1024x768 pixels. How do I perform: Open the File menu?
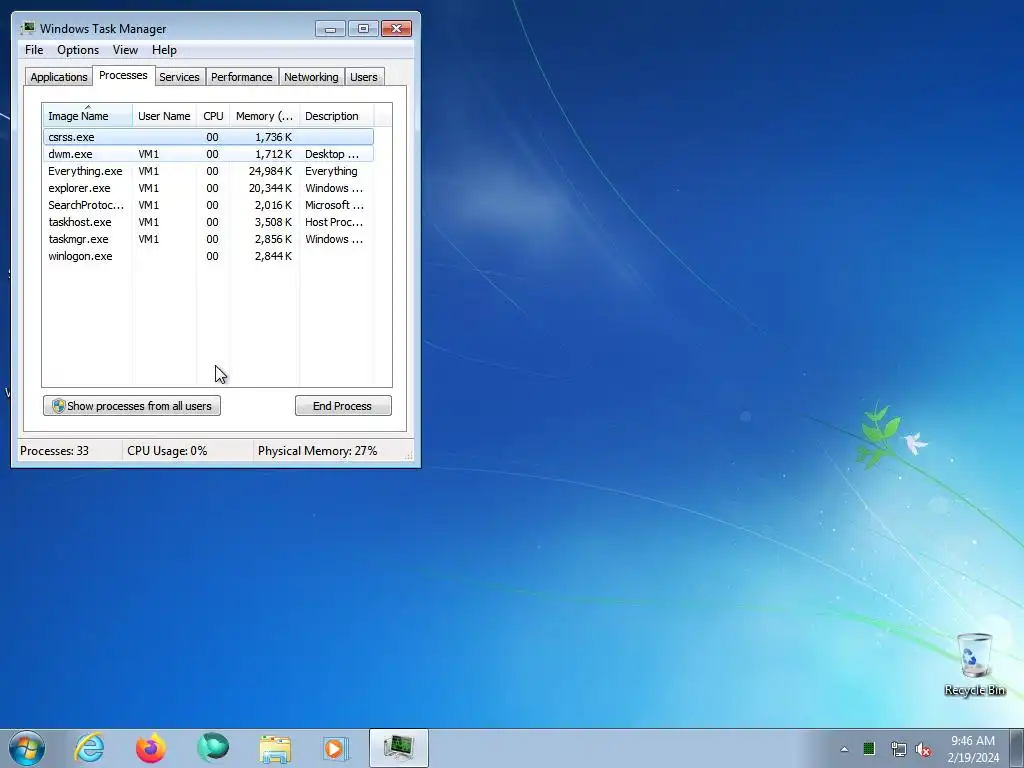click(x=34, y=50)
